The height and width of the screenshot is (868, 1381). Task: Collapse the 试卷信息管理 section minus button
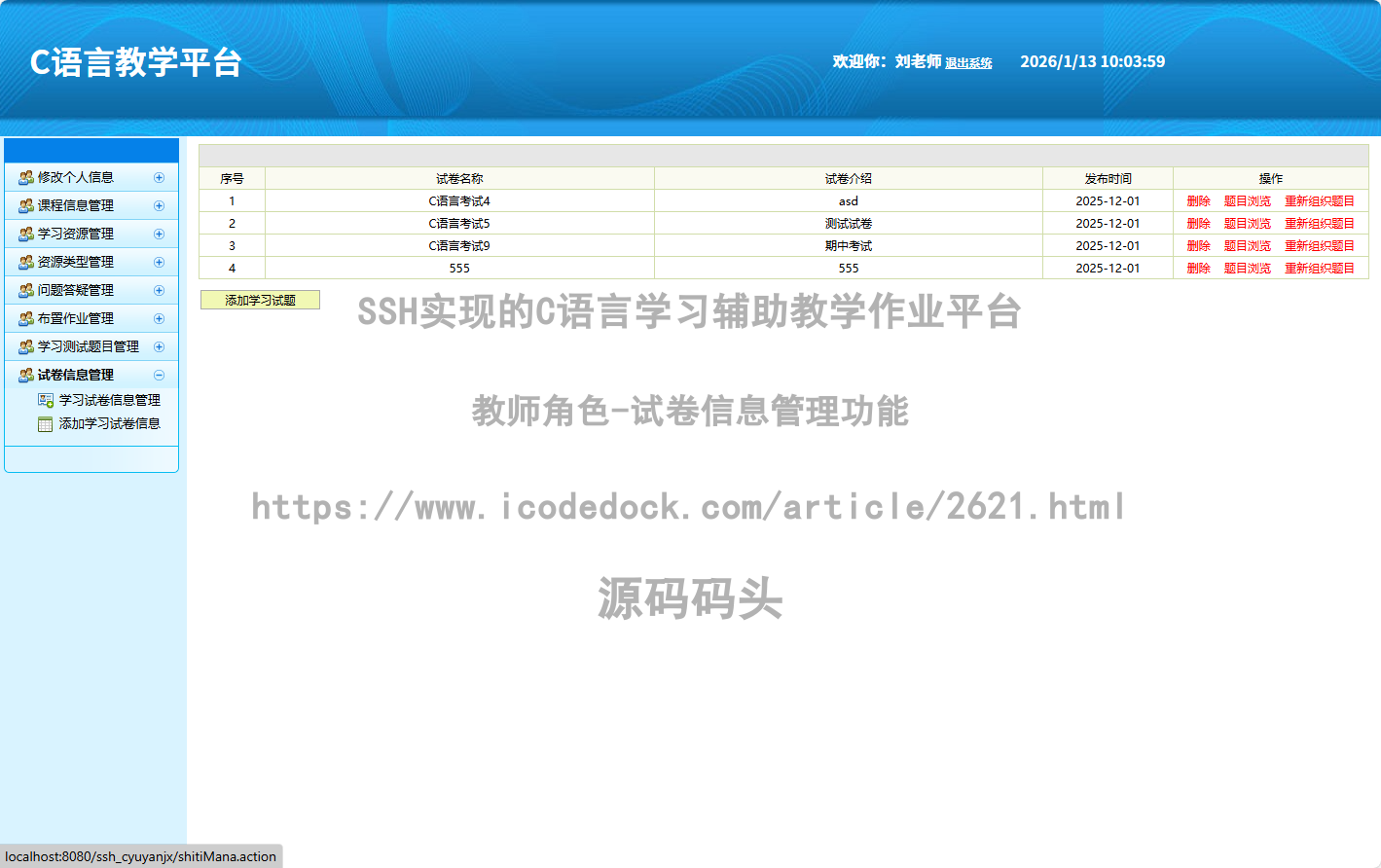tap(159, 376)
